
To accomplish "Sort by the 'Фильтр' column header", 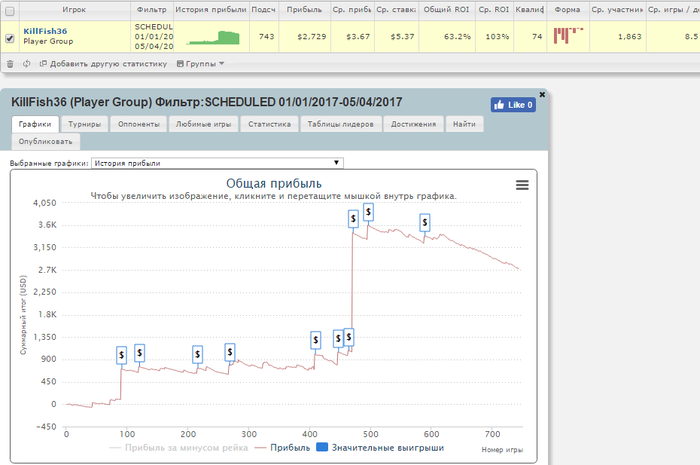I will [x=152, y=9].
